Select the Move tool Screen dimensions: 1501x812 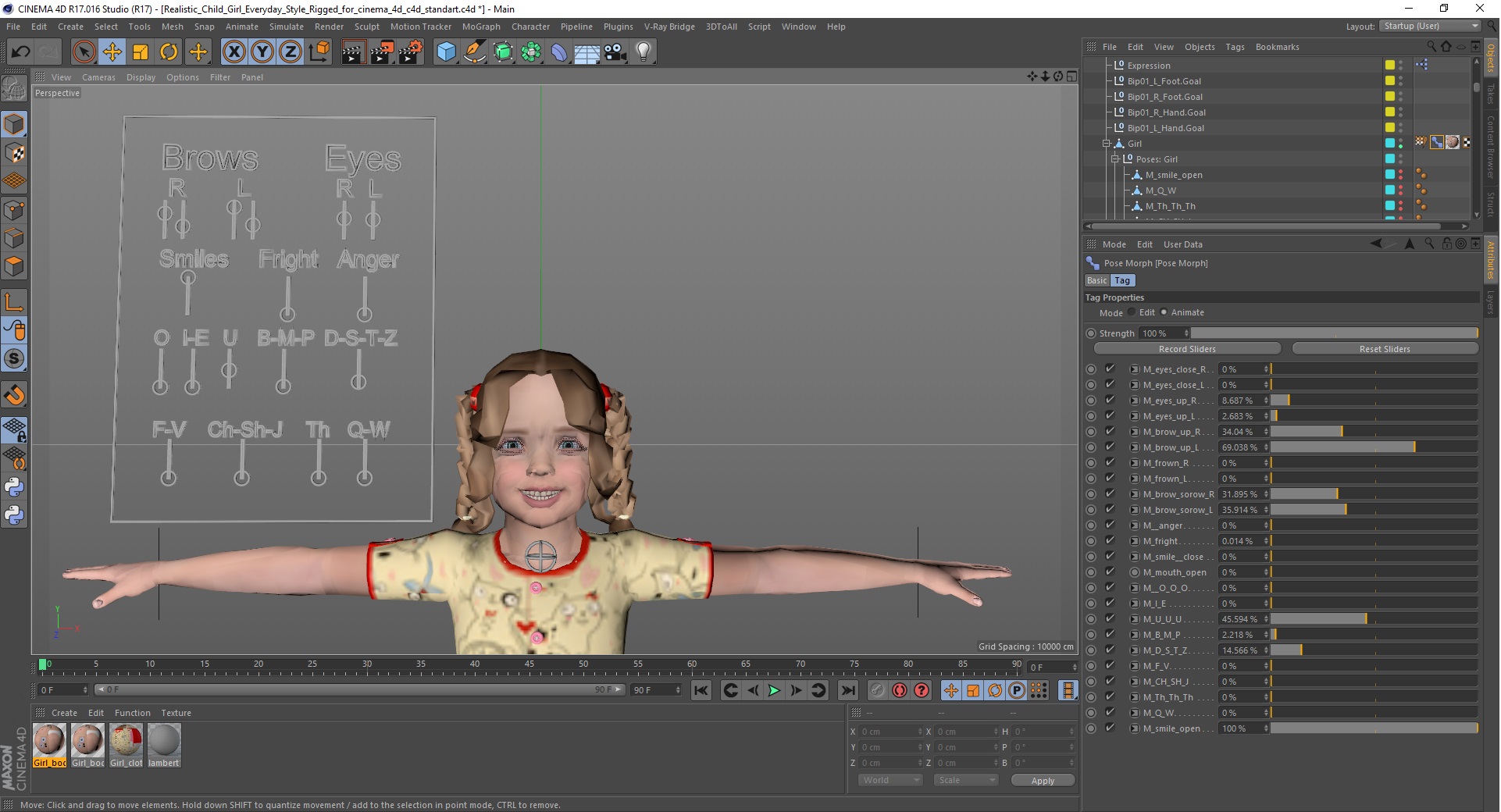tap(112, 52)
